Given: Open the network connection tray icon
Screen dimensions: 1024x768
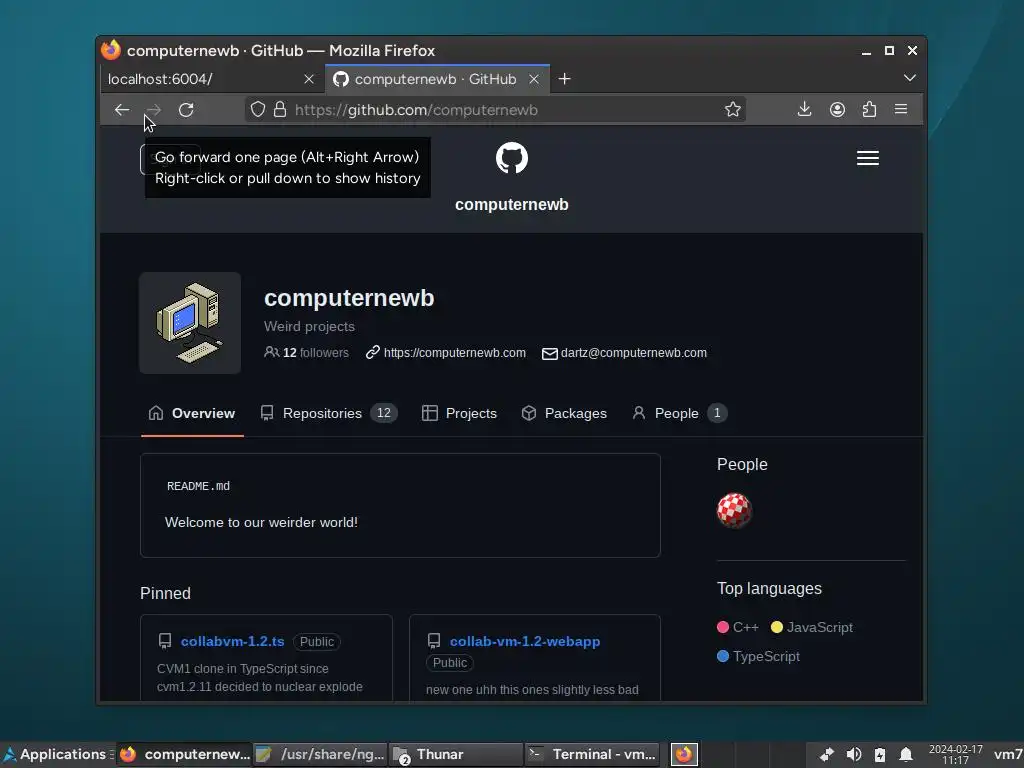Looking at the screenshot, I should [x=827, y=755].
